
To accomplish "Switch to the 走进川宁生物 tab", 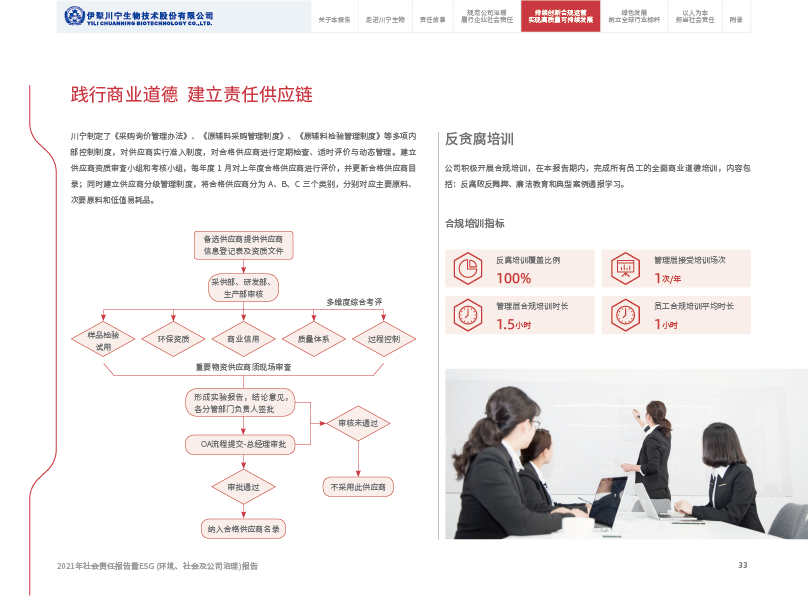I will pos(385,19).
